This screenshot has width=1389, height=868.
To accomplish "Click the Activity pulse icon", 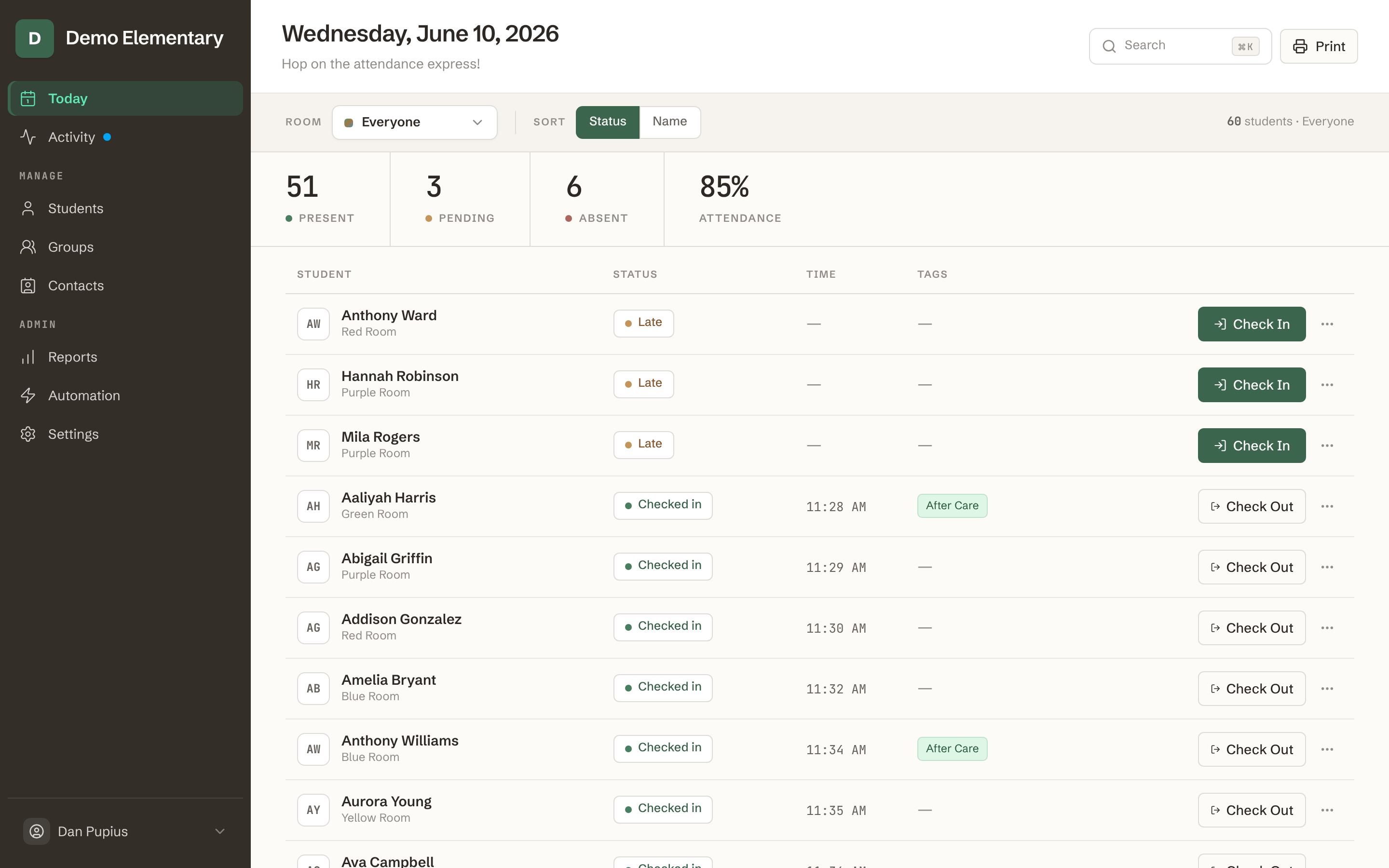I will [28, 137].
